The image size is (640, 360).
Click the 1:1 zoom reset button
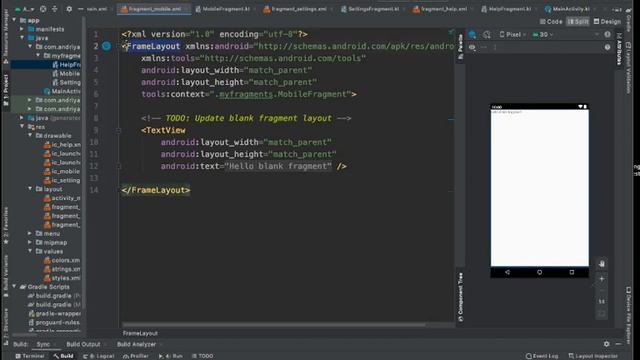coord(602,302)
